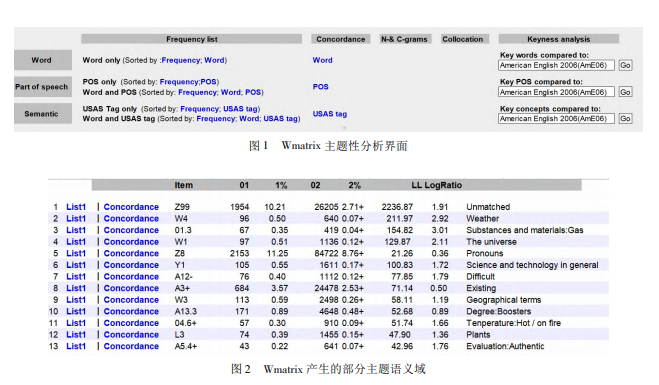Click the Concordance column header
The width and height of the screenshot is (659, 385).
340,39
